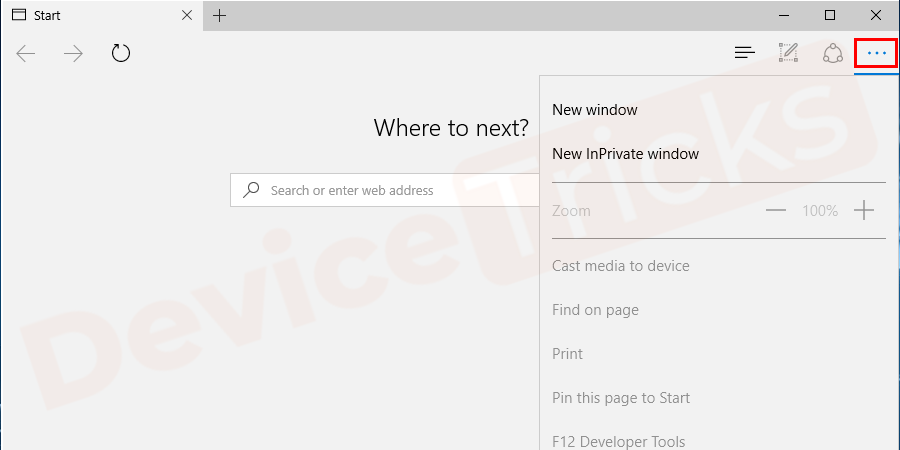Open the Hub (favorites, reading list)
This screenshot has width=900, height=450.
[x=744, y=53]
